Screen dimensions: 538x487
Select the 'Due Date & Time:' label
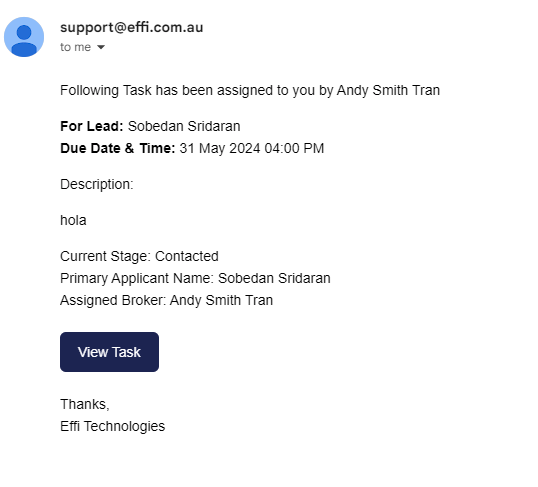118,148
